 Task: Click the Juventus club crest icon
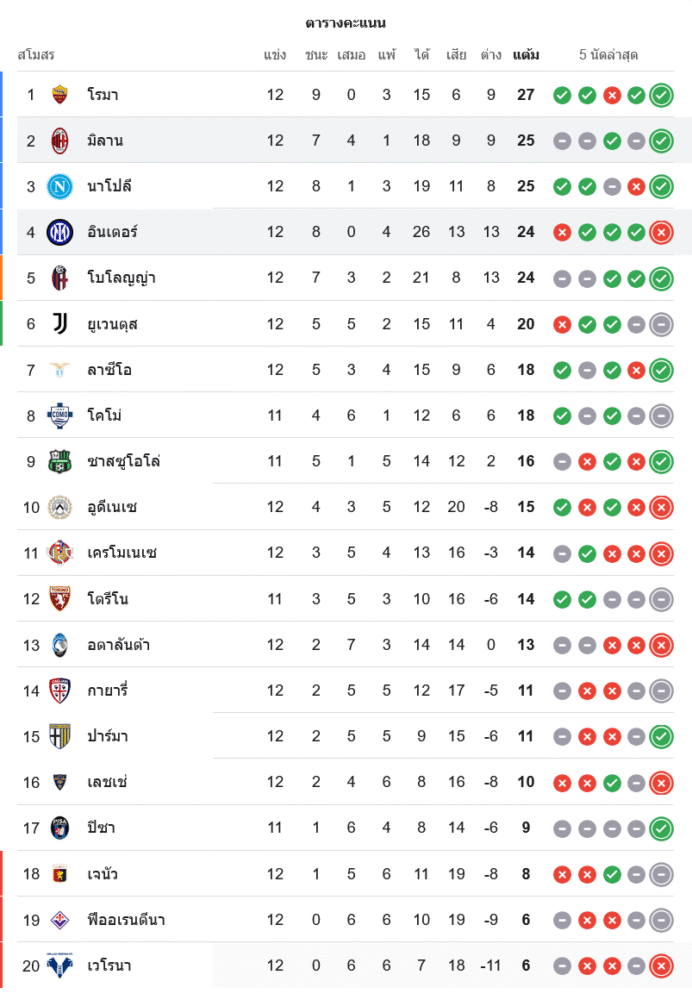coord(60,324)
